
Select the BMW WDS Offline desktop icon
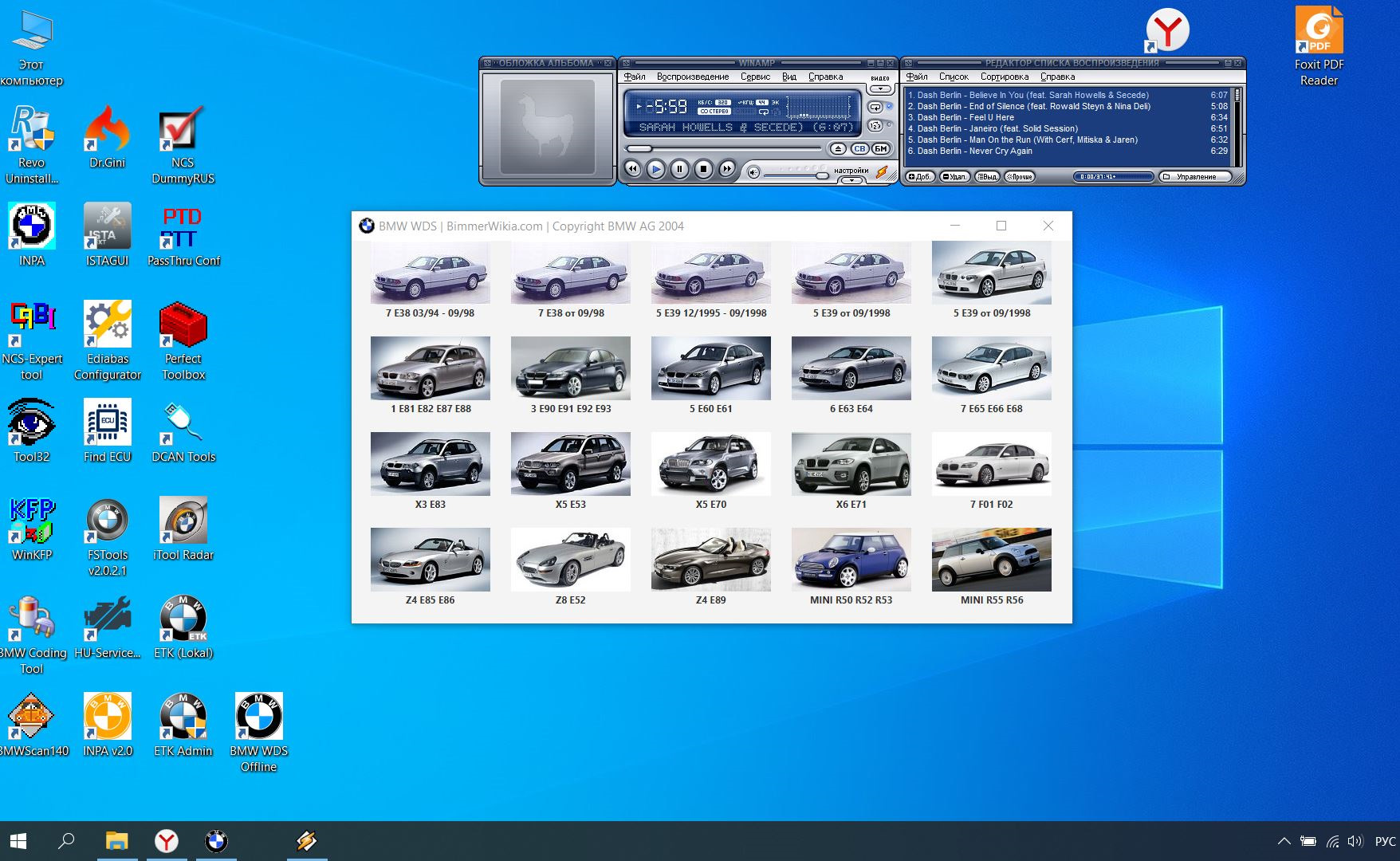(x=258, y=733)
